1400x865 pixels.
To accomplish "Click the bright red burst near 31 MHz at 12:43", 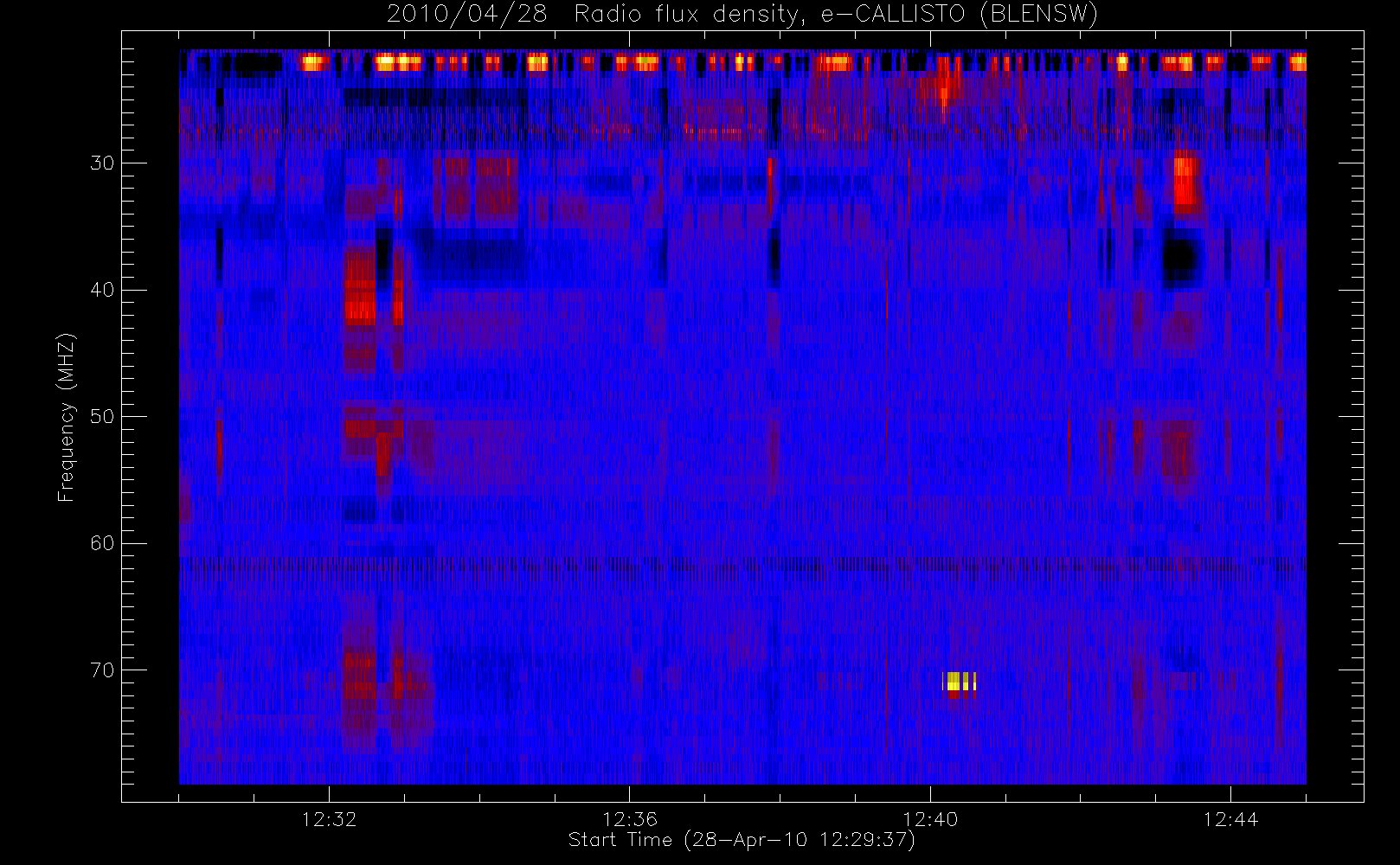I will click(1185, 182).
